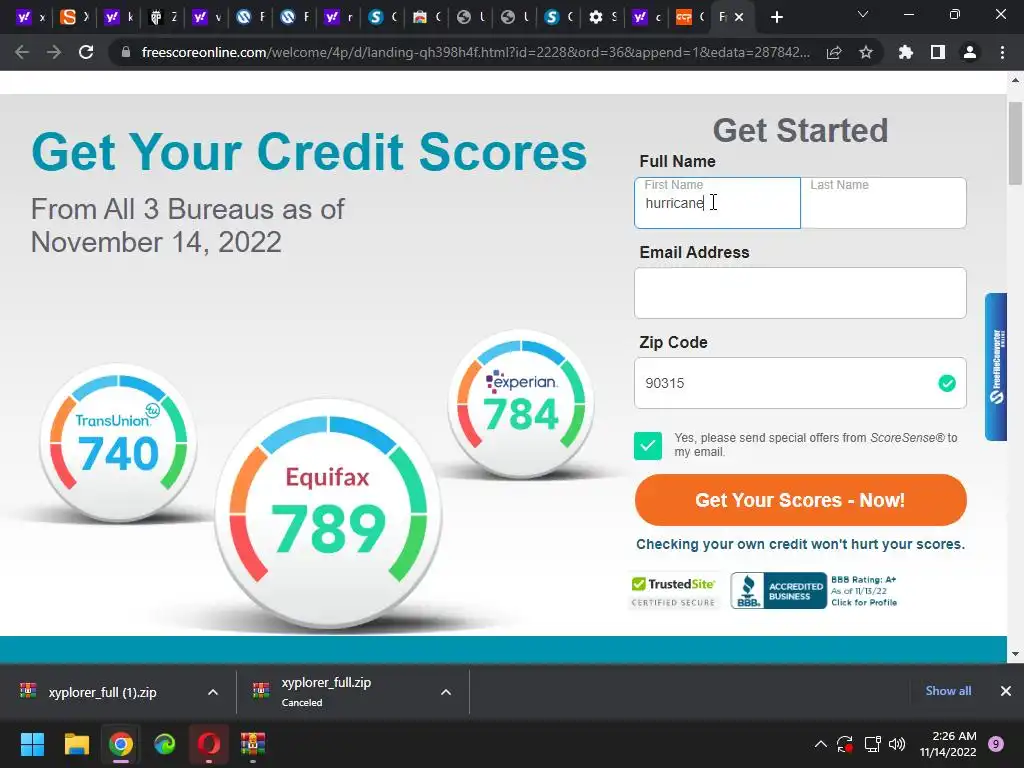Click the page vertical scrollbar thumb

click(1015, 144)
